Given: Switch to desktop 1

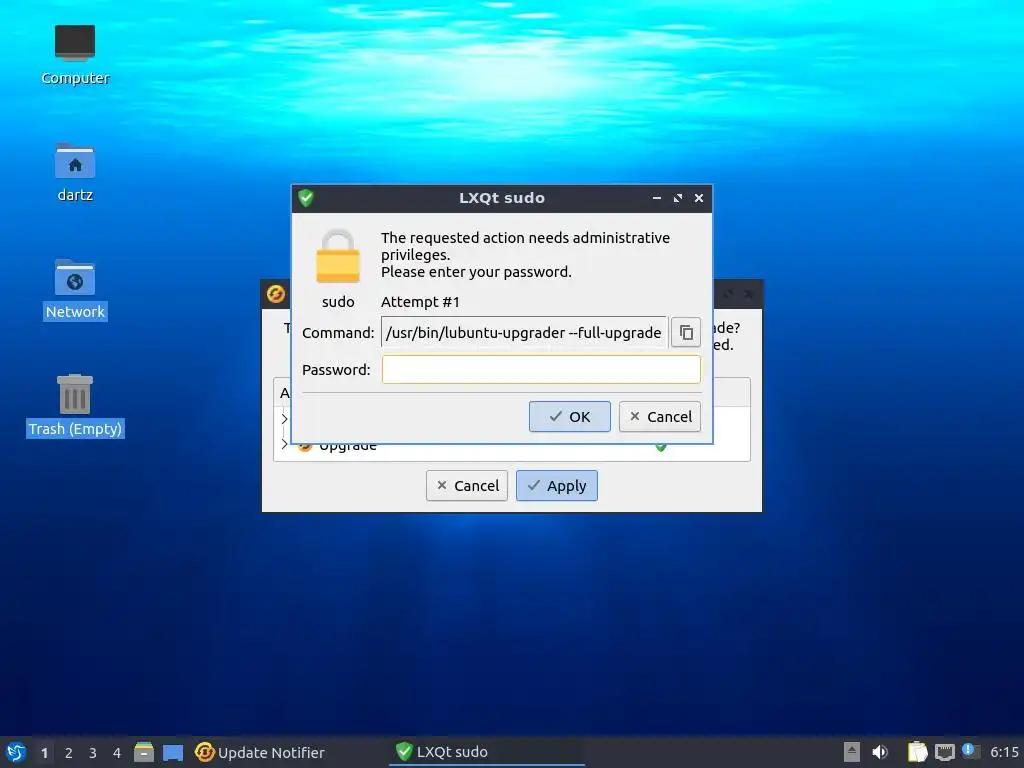Looking at the screenshot, I should coord(44,753).
